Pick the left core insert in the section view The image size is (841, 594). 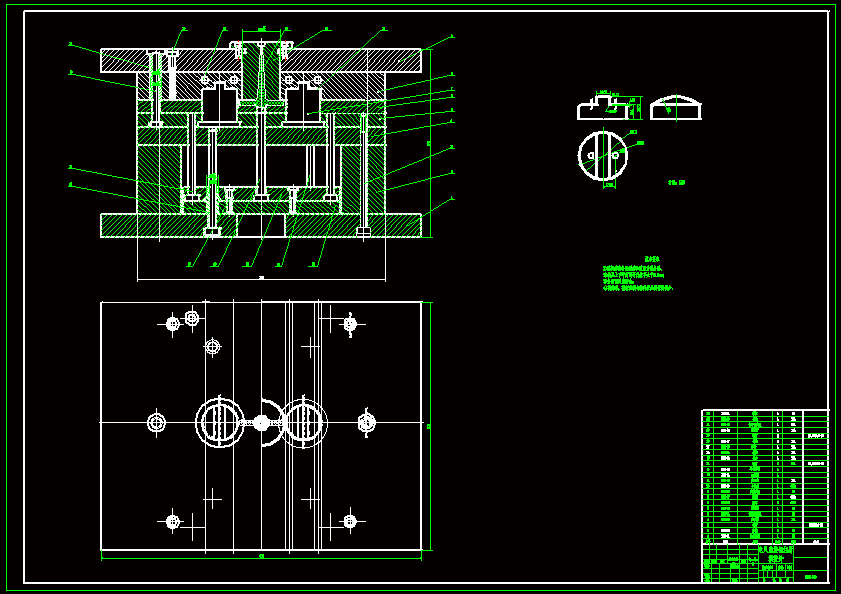(219, 103)
